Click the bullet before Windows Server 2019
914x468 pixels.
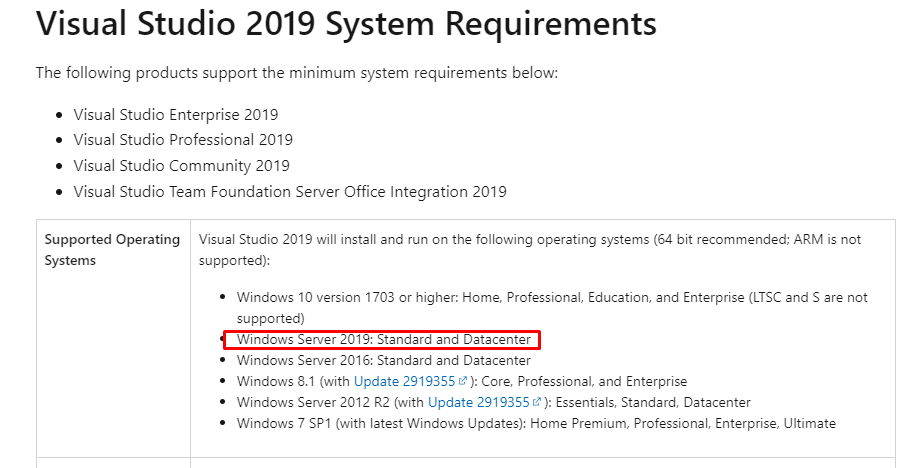[223, 339]
